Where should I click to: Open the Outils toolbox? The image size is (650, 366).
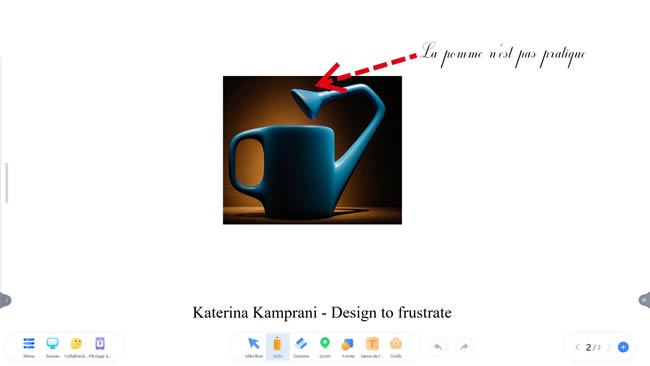(x=396, y=347)
